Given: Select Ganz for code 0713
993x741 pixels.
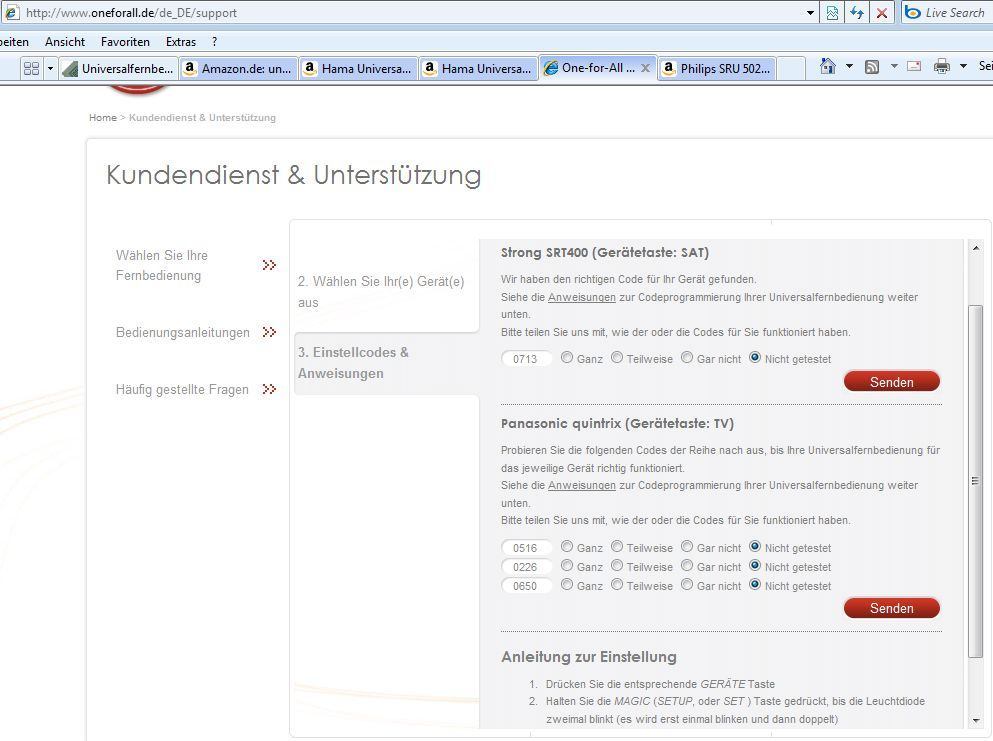Looking at the screenshot, I should tap(567, 357).
